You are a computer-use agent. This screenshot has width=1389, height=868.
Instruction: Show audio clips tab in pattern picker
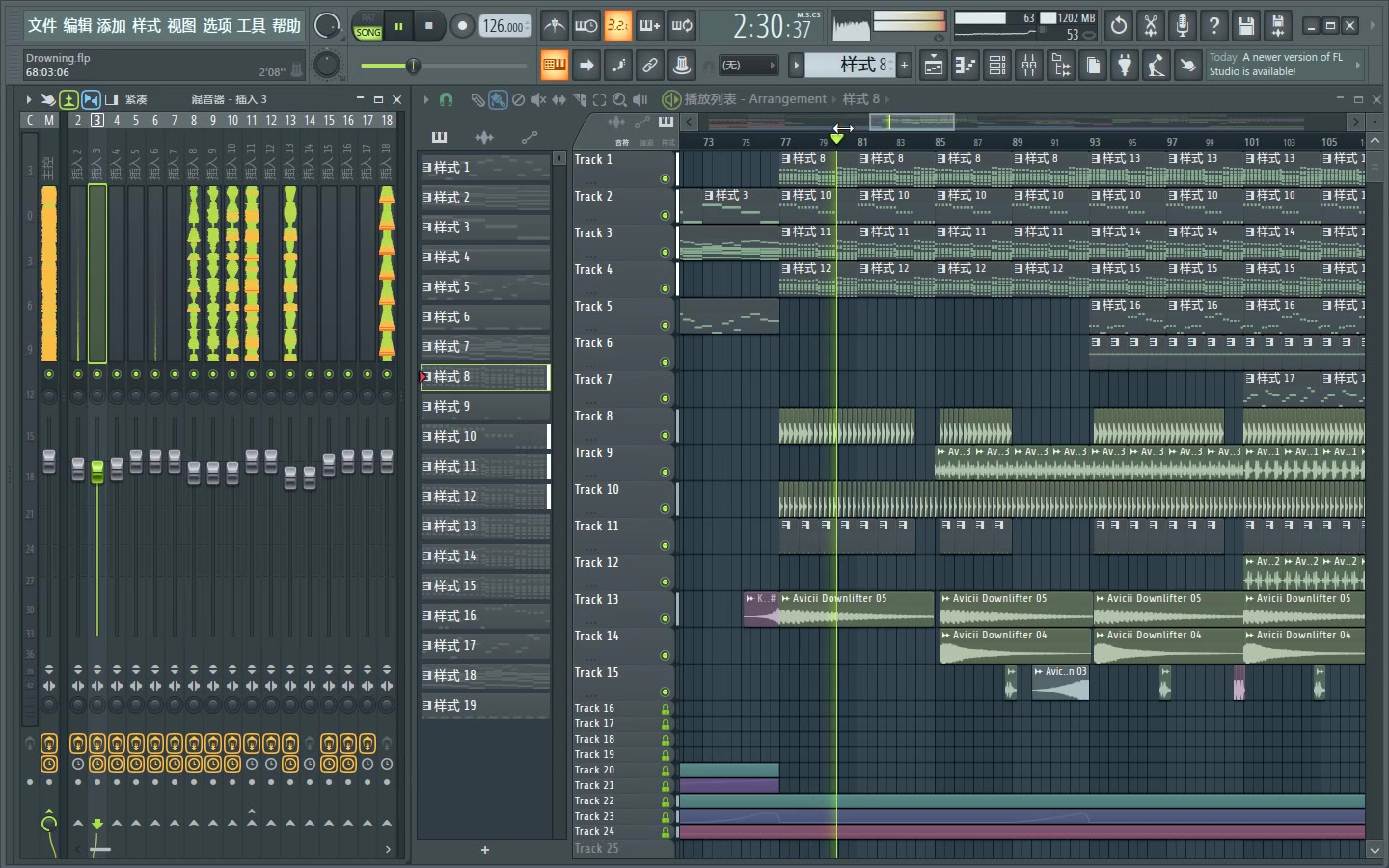[x=484, y=137]
